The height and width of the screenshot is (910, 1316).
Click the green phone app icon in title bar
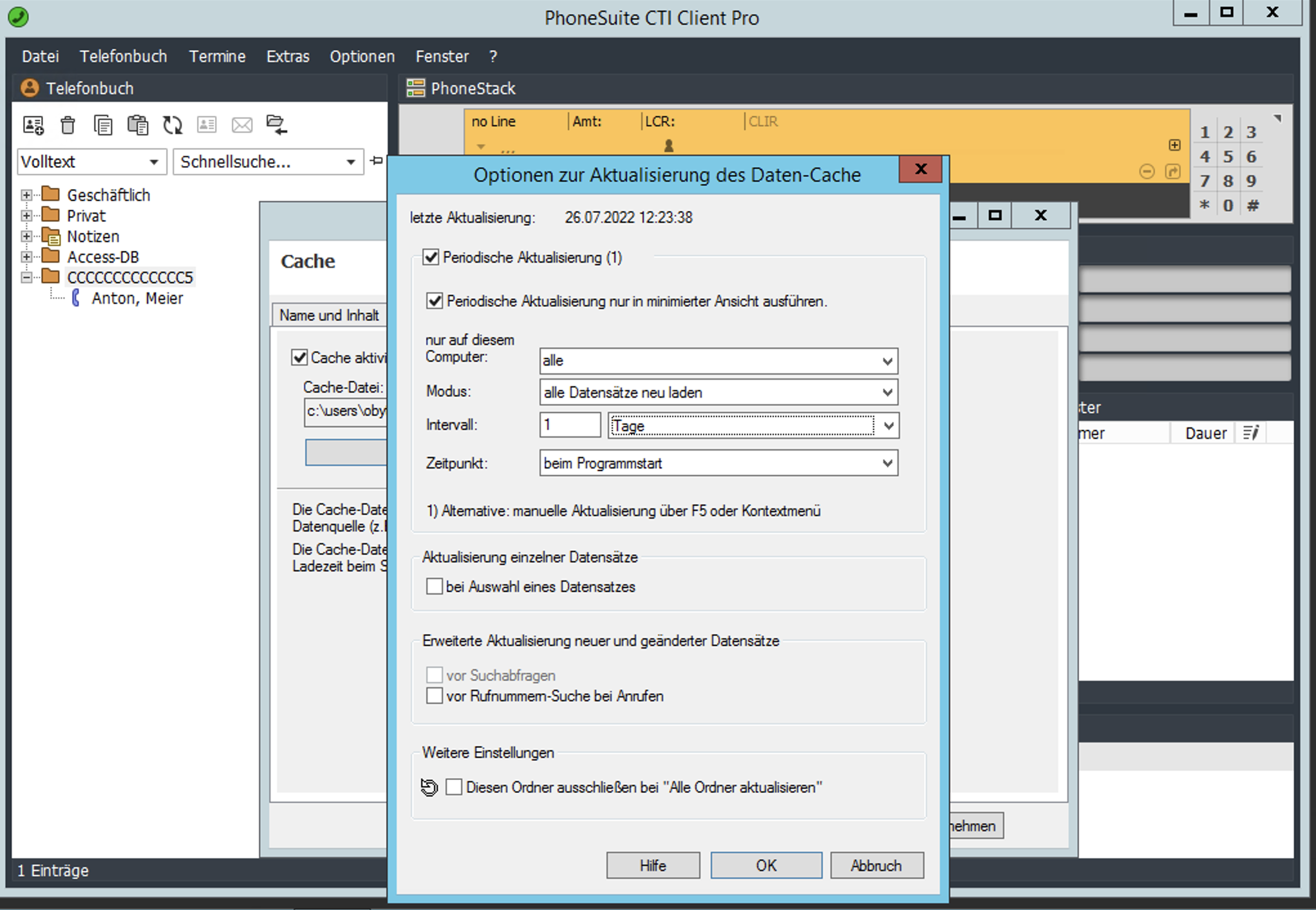tap(19, 17)
